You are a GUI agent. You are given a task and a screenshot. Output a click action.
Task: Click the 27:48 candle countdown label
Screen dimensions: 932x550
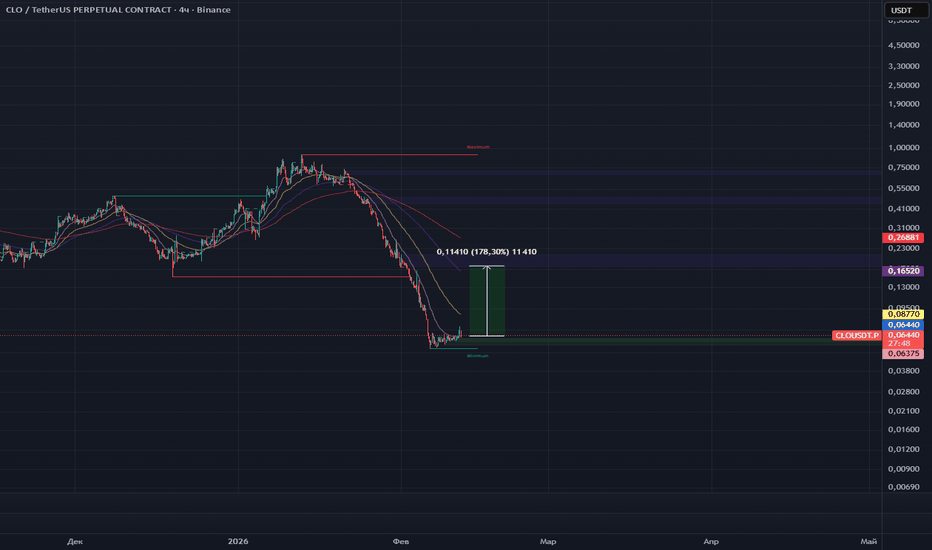tap(899, 344)
